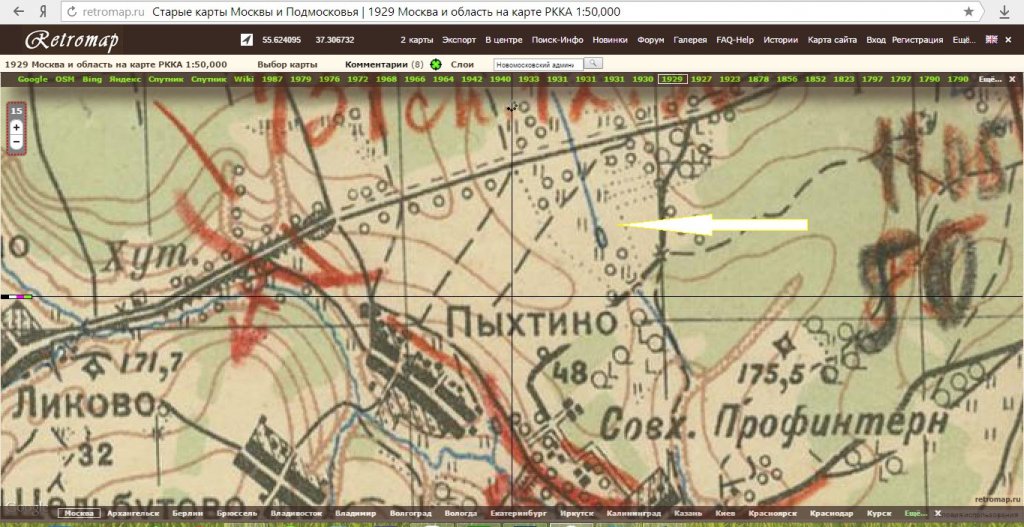Select the 1878 map
1024x527 pixels.
coord(758,79)
